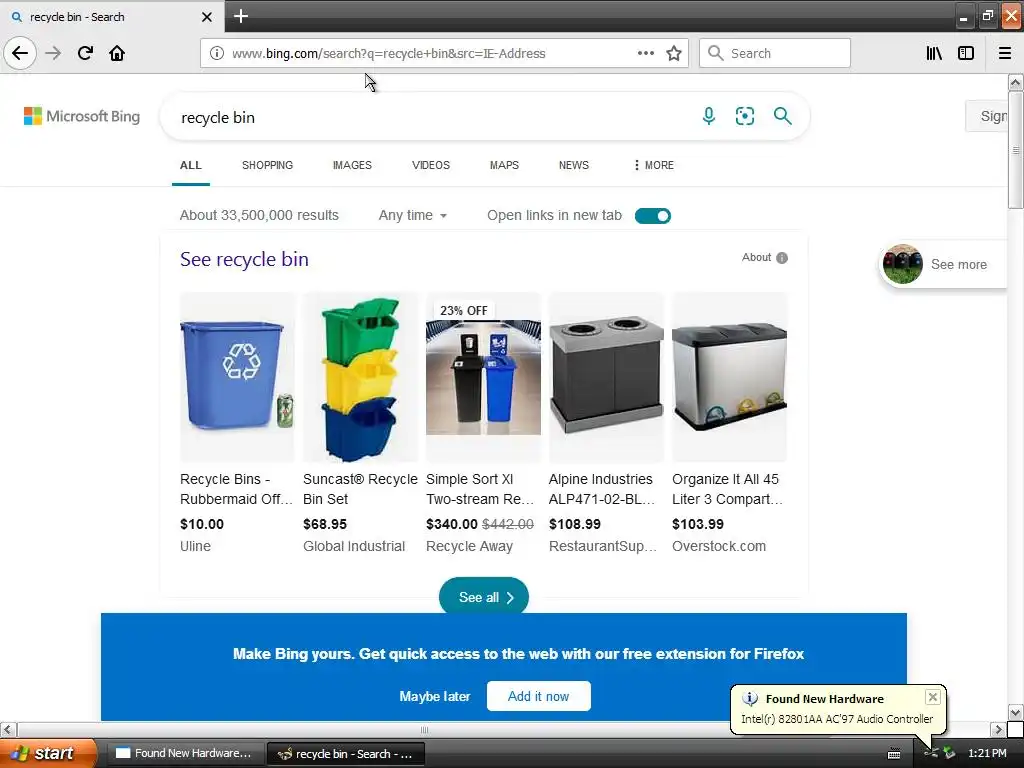Open the Suncast stacked bins image
The image size is (1024, 768).
coord(360,377)
